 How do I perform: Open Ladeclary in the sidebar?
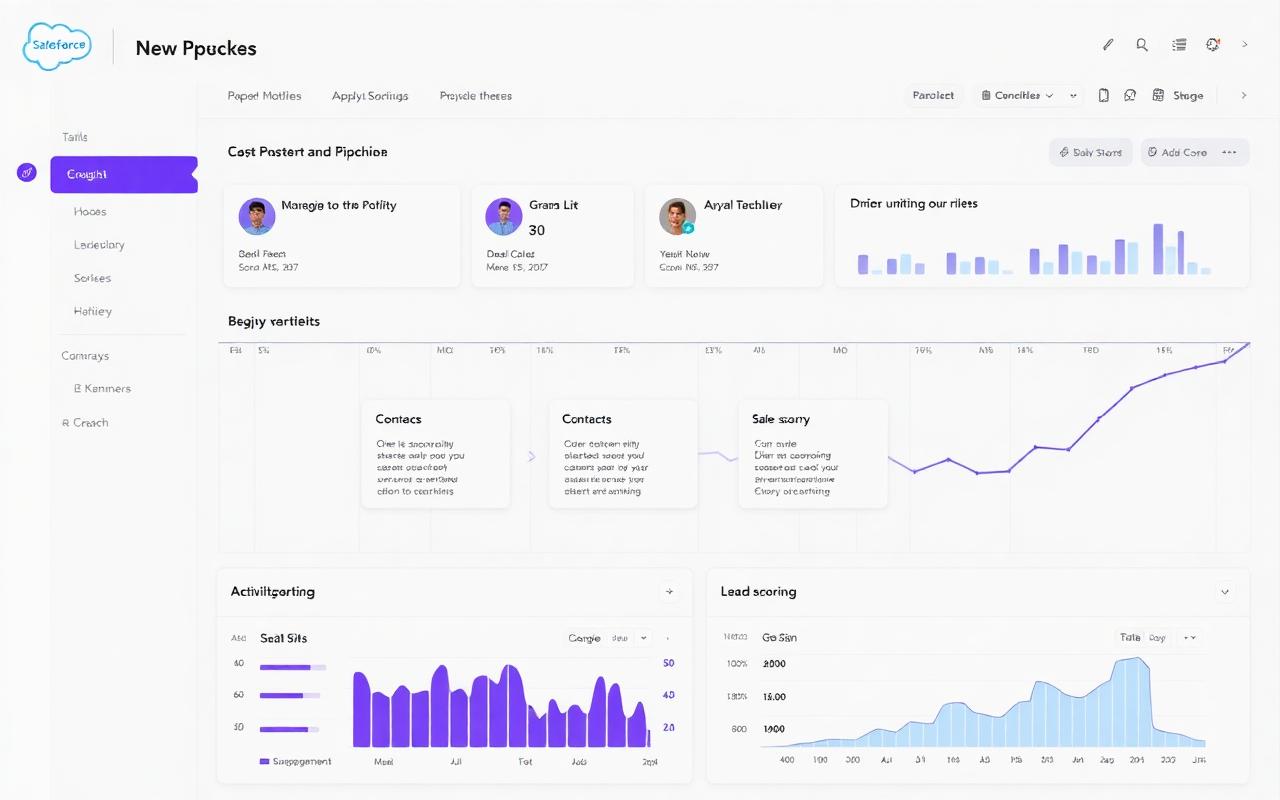point(99,245)
